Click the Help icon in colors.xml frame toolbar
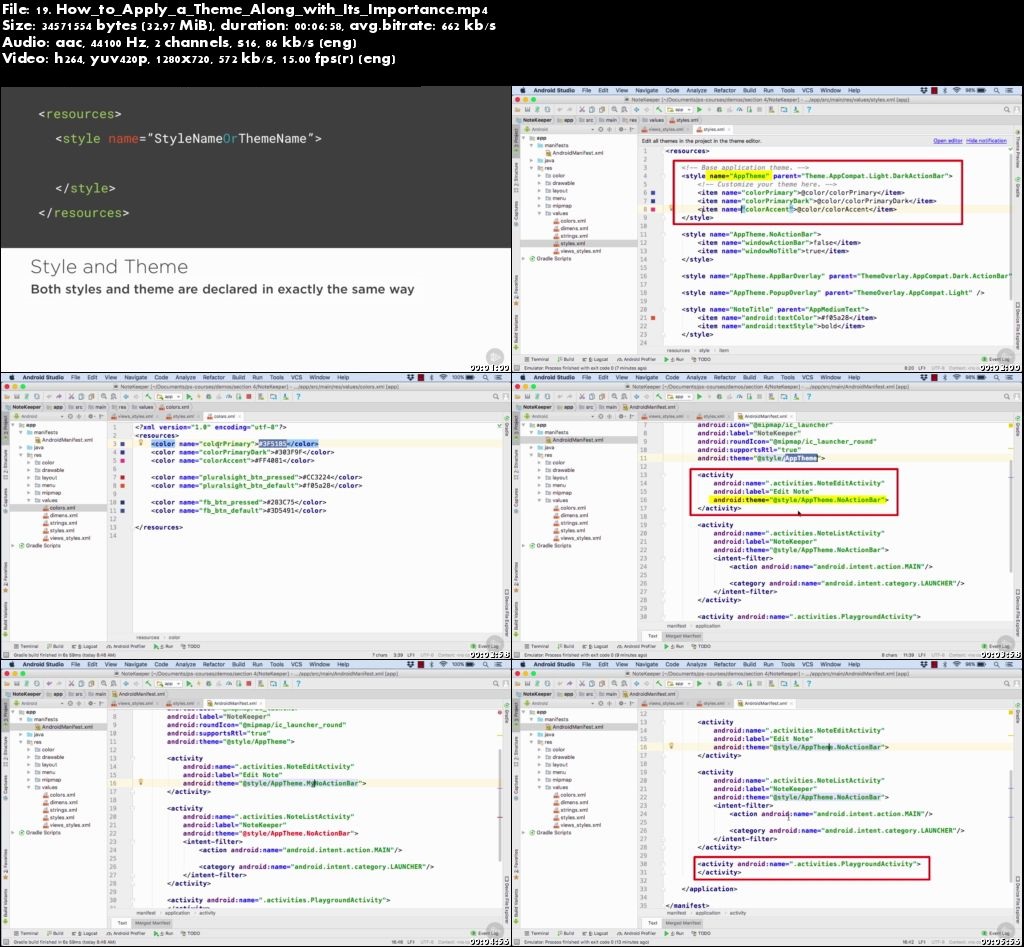The image size is (1024, 947). (298, 396)
